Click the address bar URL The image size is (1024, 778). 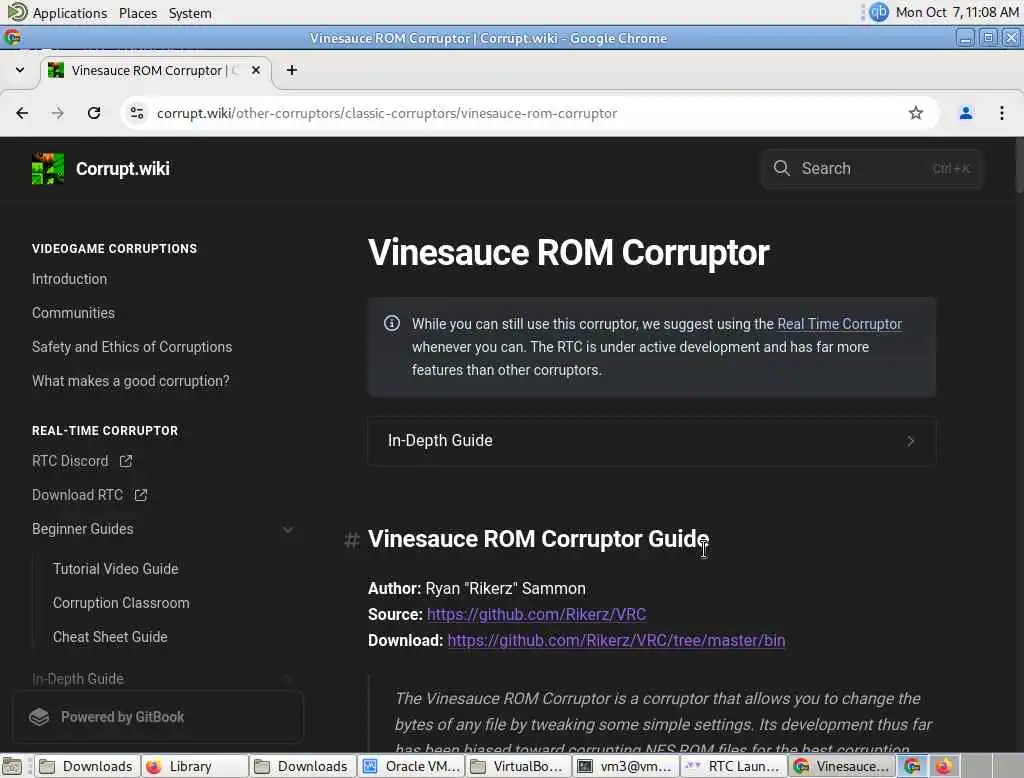pos(387,113)
